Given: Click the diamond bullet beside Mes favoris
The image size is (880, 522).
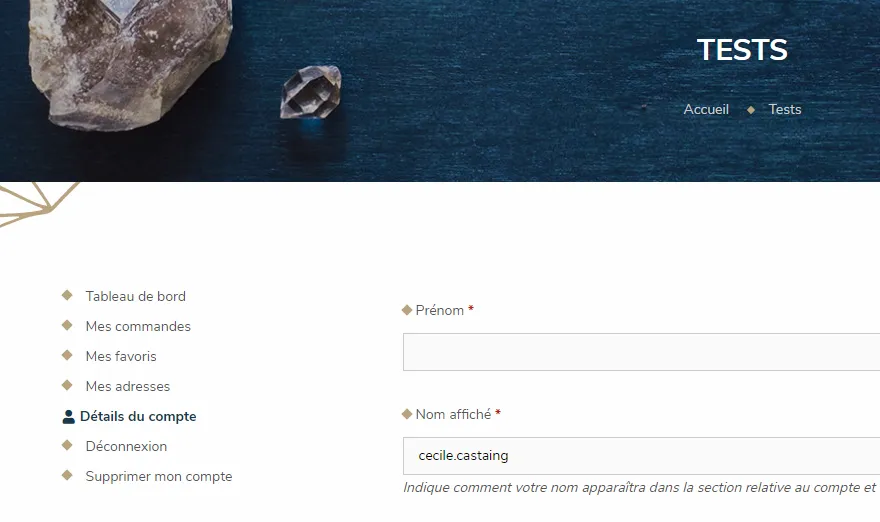Looking at the screenshot, I should (67, 355).
